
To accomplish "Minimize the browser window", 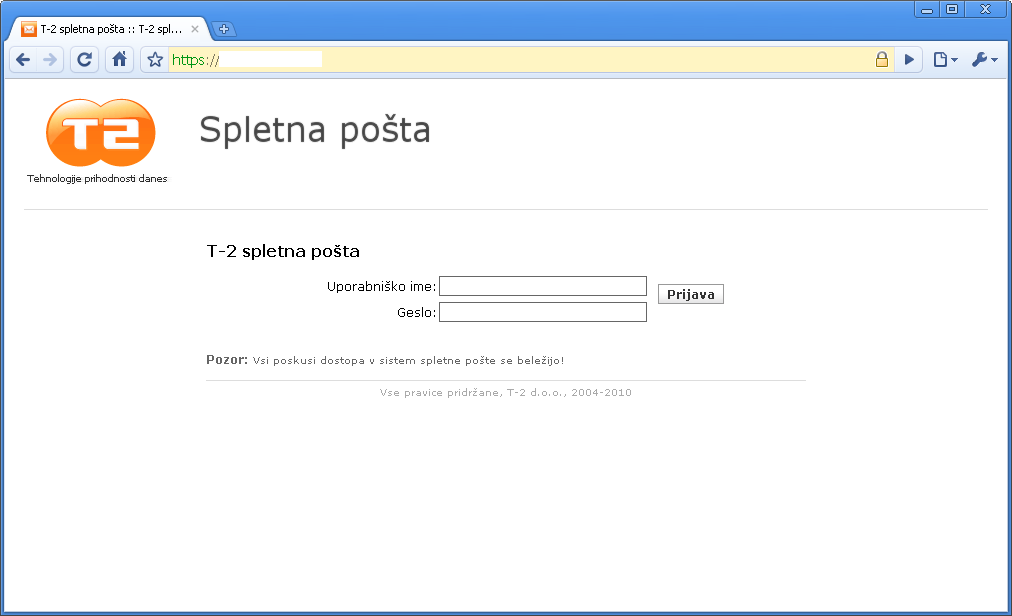I will (927, 9).
